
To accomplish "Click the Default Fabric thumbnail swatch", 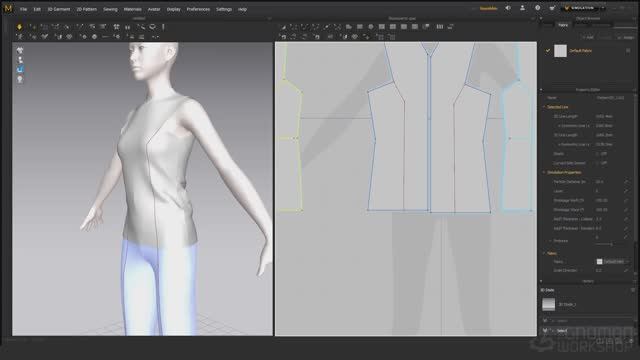I will (560, 51).
